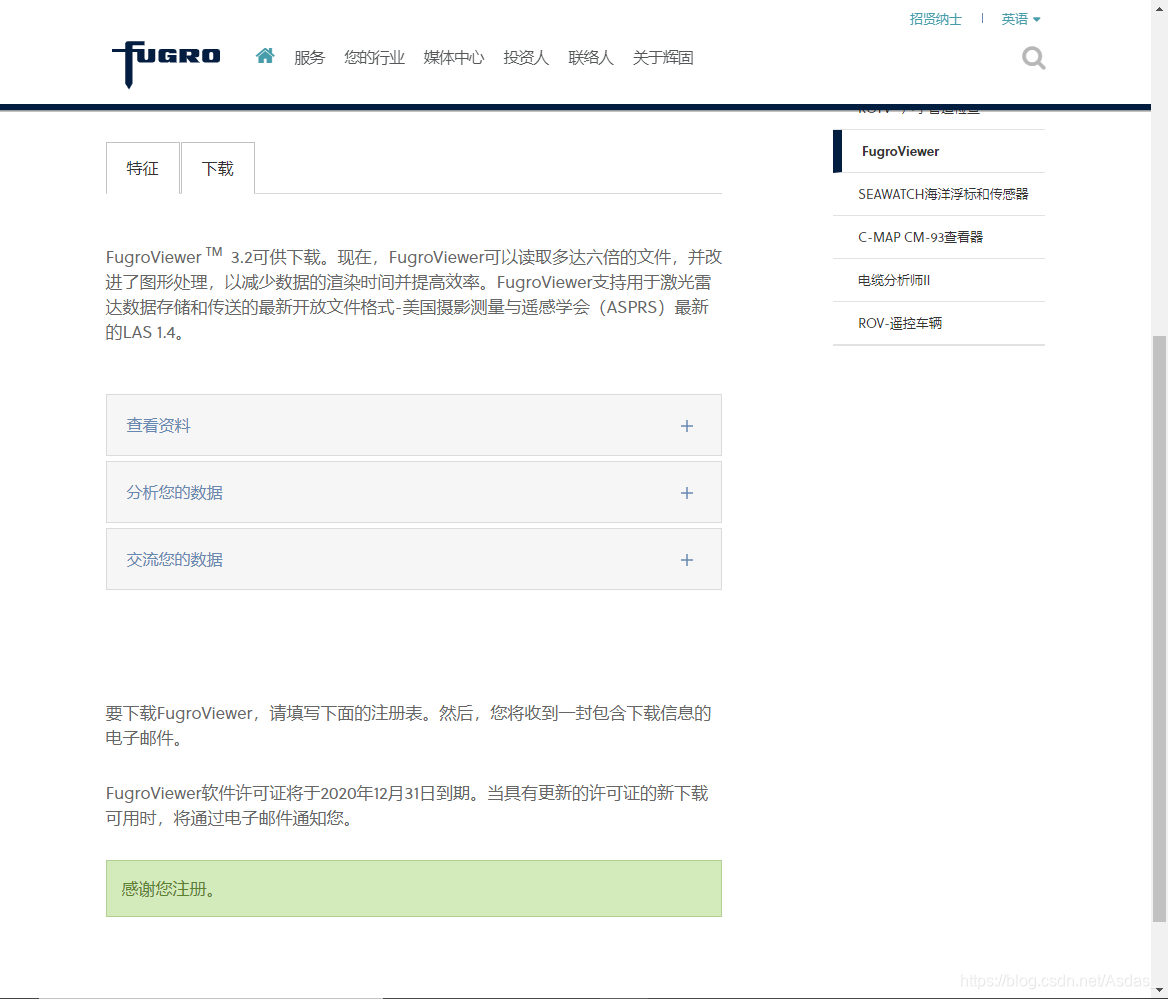Open the 您的行业 menu
Screen dimensions: 1168x999
pos(374,57)
